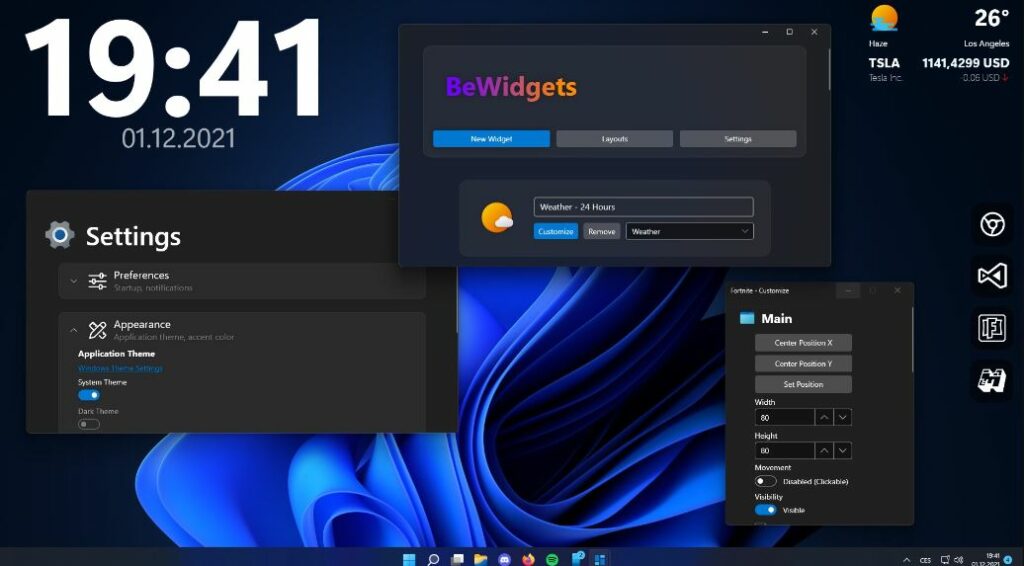Click the Customize window scrollbar
Image resolution: width=1024 pixels, height=566 pixels.
(x=912, y=339)
